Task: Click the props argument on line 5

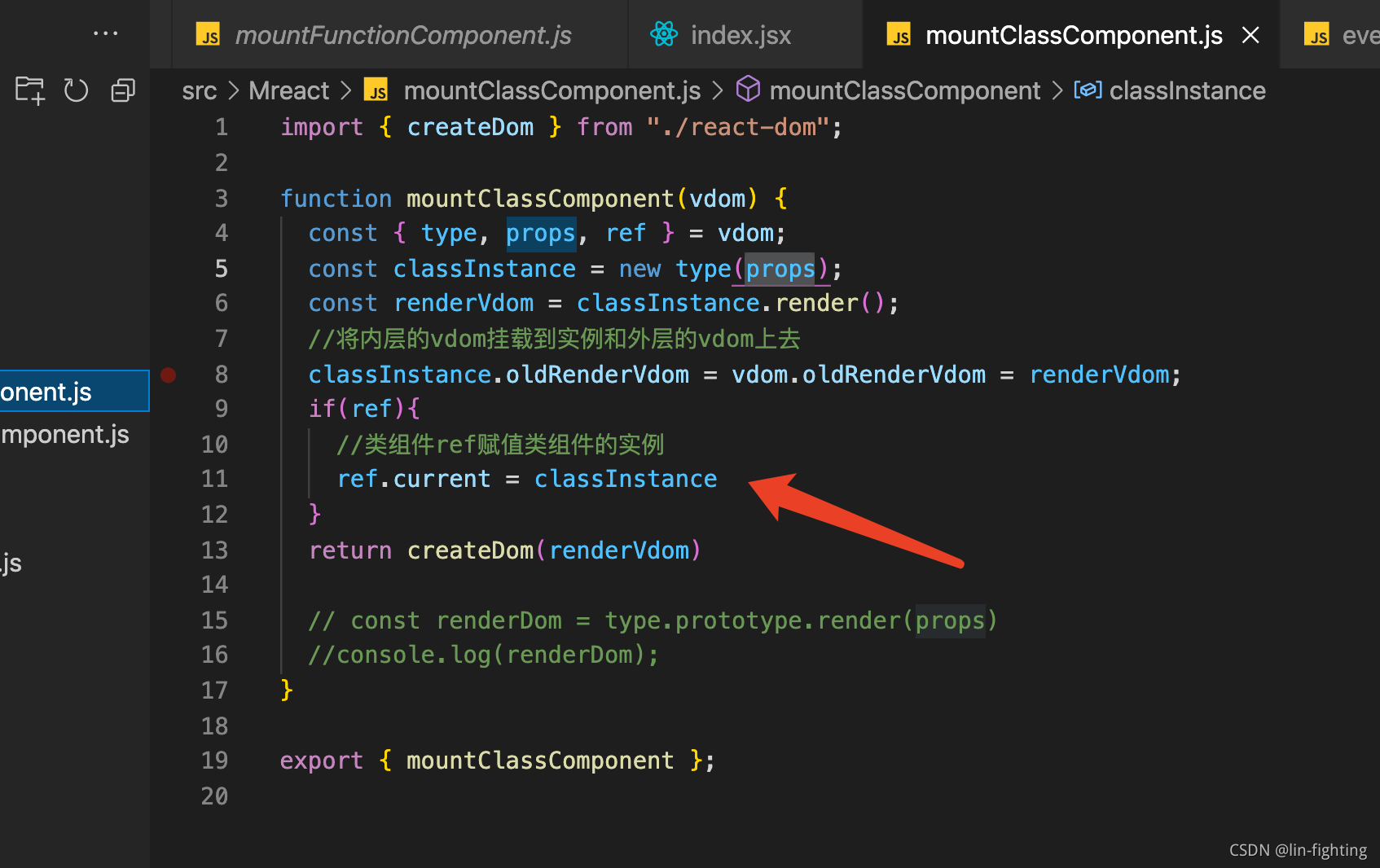Action: click(x=780, y=269)
